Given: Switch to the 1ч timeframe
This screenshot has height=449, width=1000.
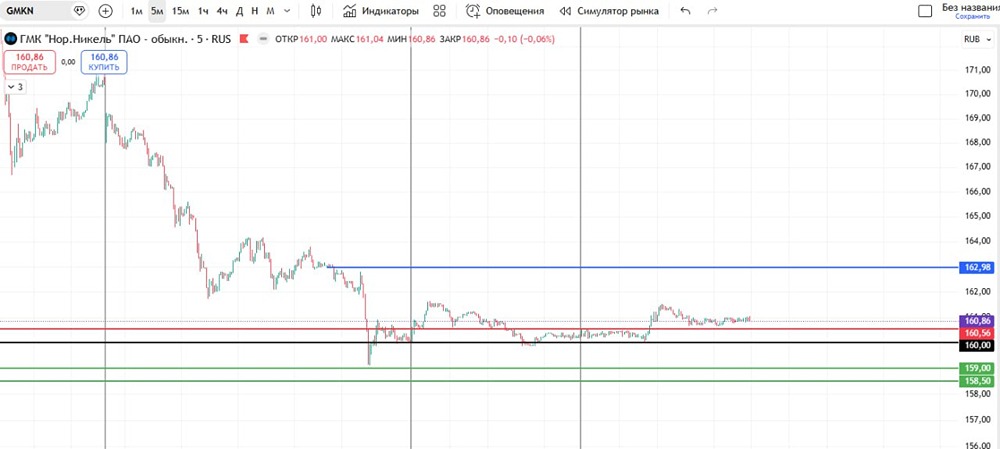Looking at the screenshot, I should (x=203, y=11).
